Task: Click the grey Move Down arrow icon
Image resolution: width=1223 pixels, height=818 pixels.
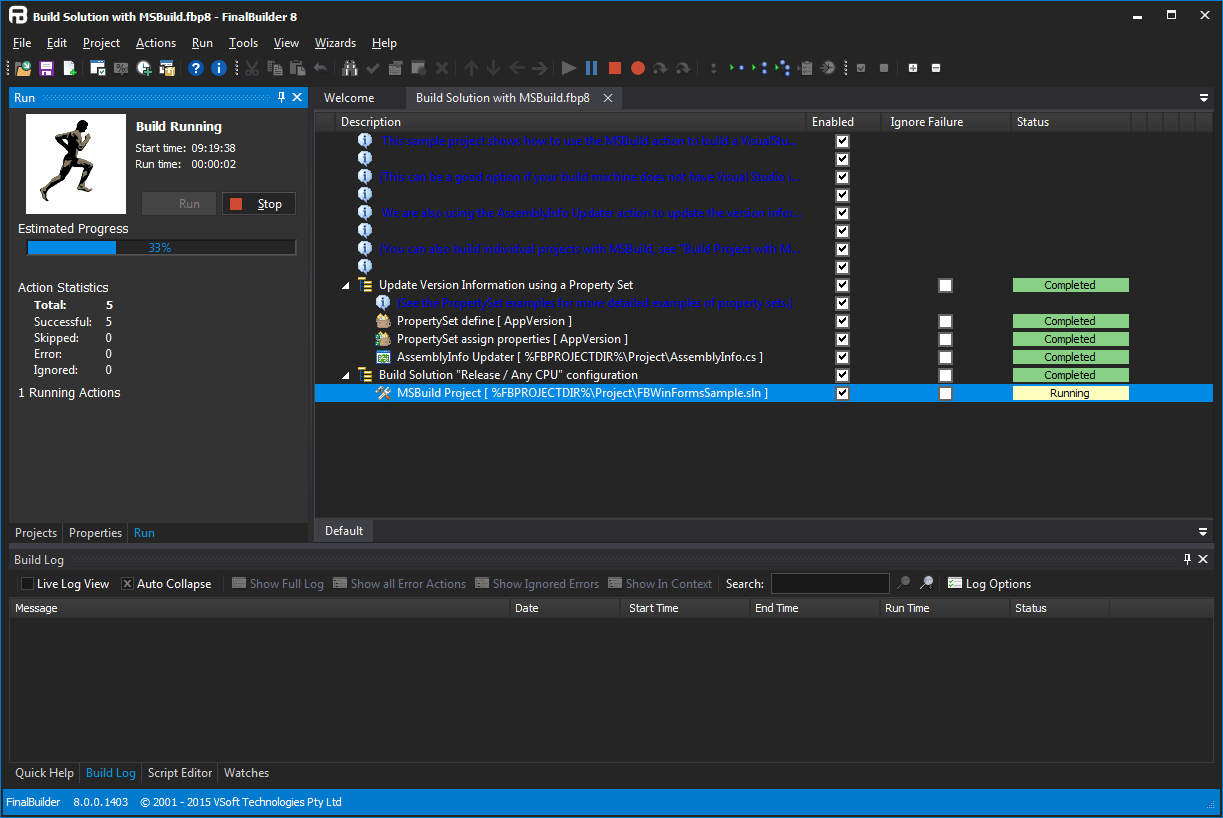Action: click(493, 68)
